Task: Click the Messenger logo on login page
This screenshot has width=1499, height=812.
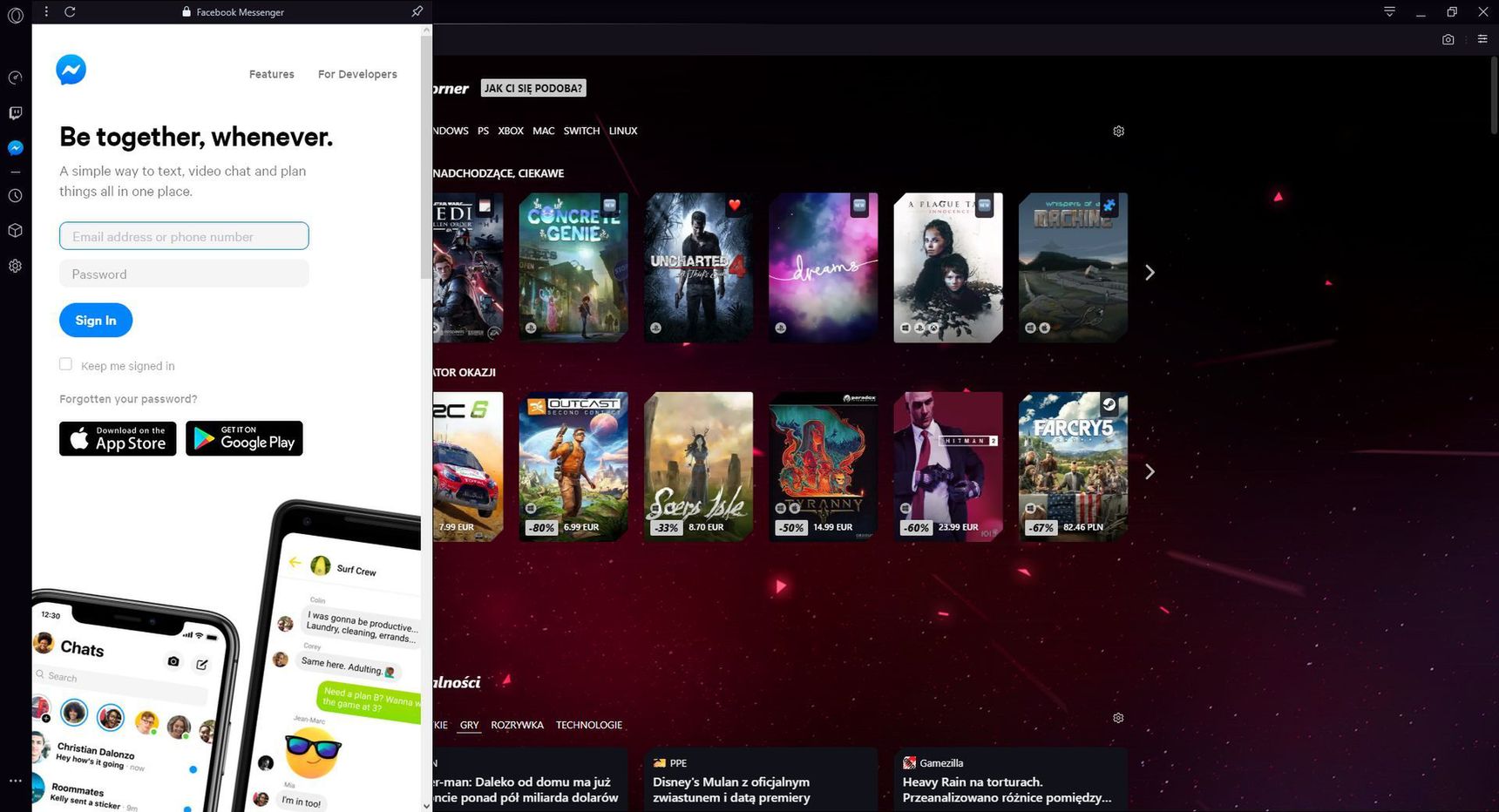Action: pos(71,70)
